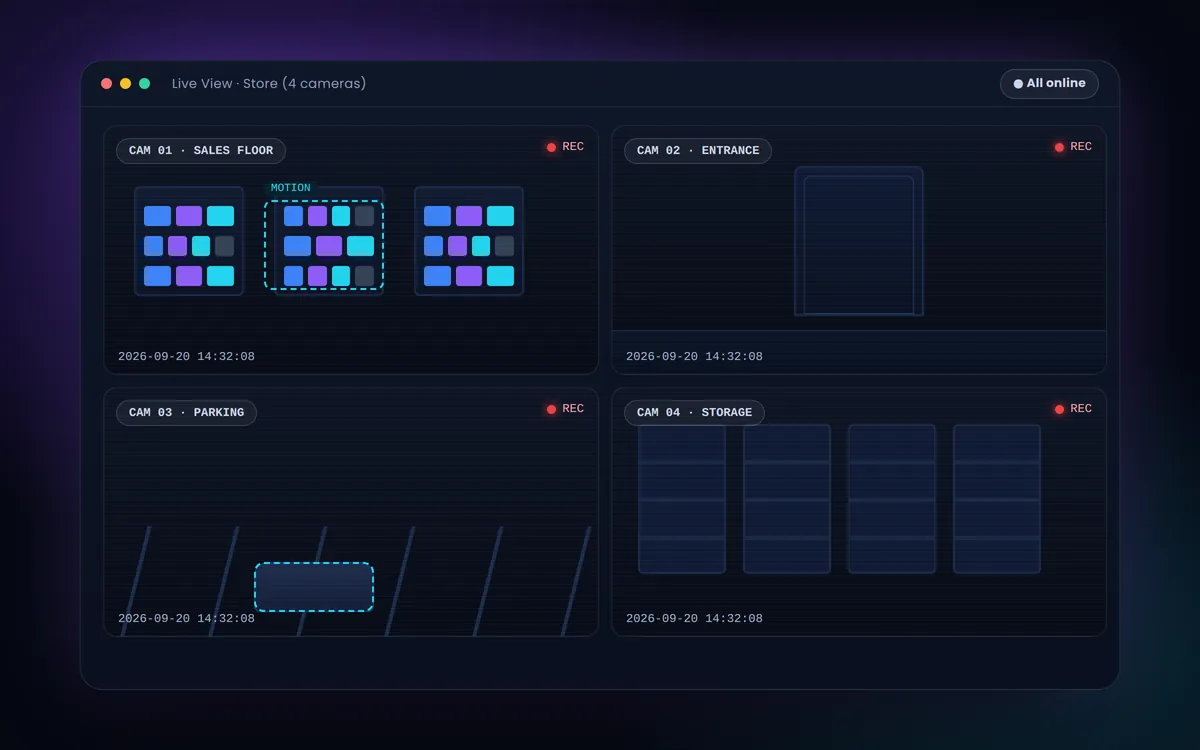
Task: Close the Live View window with the red dot
Action: (107, 84)
